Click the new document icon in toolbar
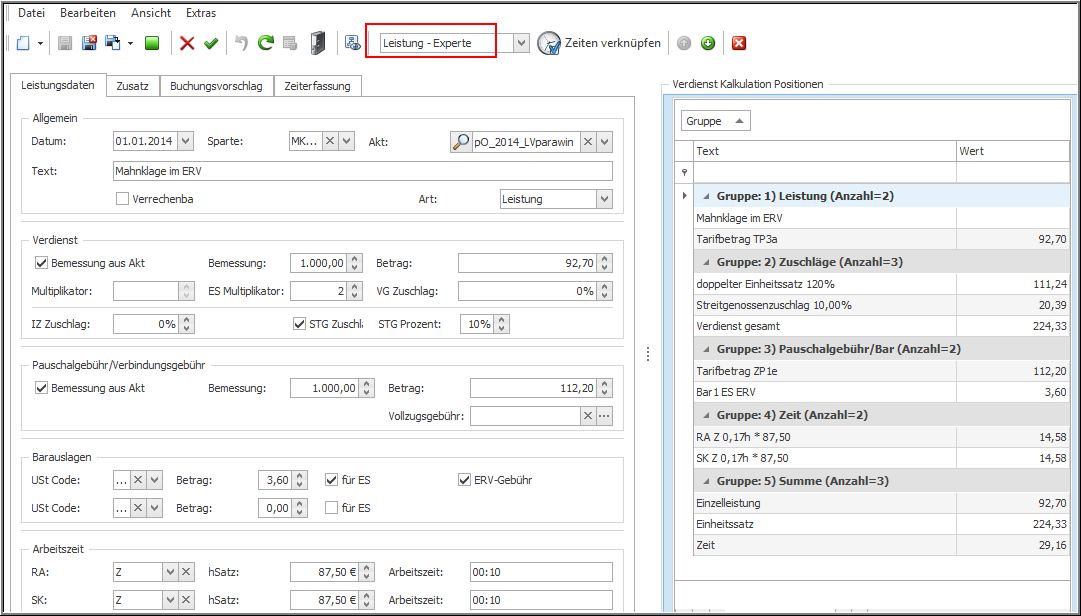Image resolution: width=1081 pixels, height=616 pixels. (x=22, y=43)
